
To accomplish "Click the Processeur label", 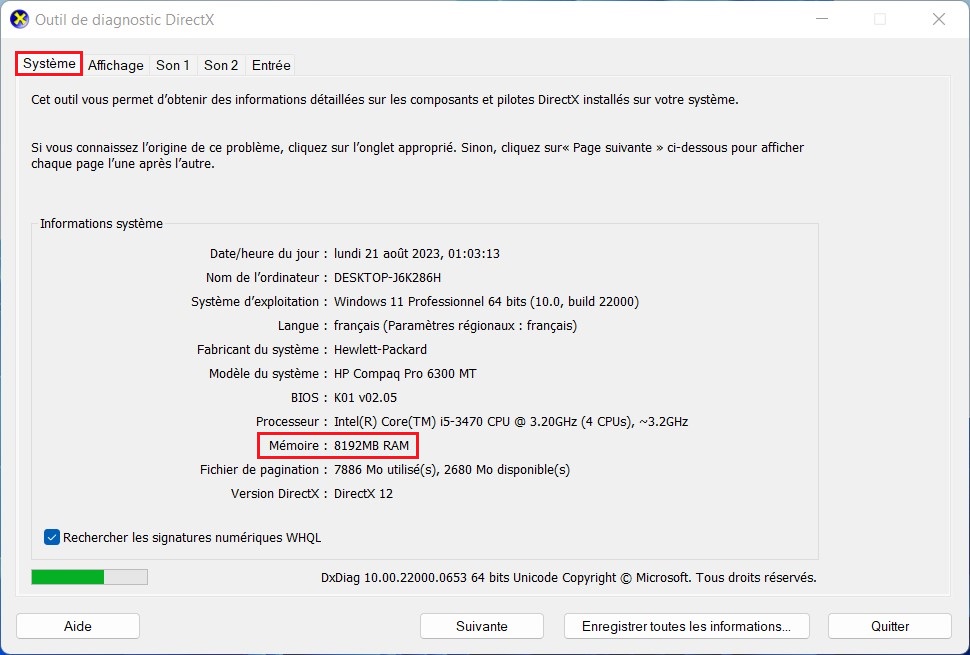I will (291, 422).
